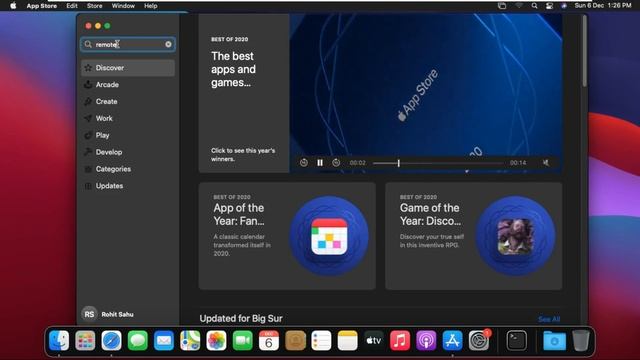Open Updates in sidebar
The width and height of the screenshot is (640, 360).
(x=128, y=186)
